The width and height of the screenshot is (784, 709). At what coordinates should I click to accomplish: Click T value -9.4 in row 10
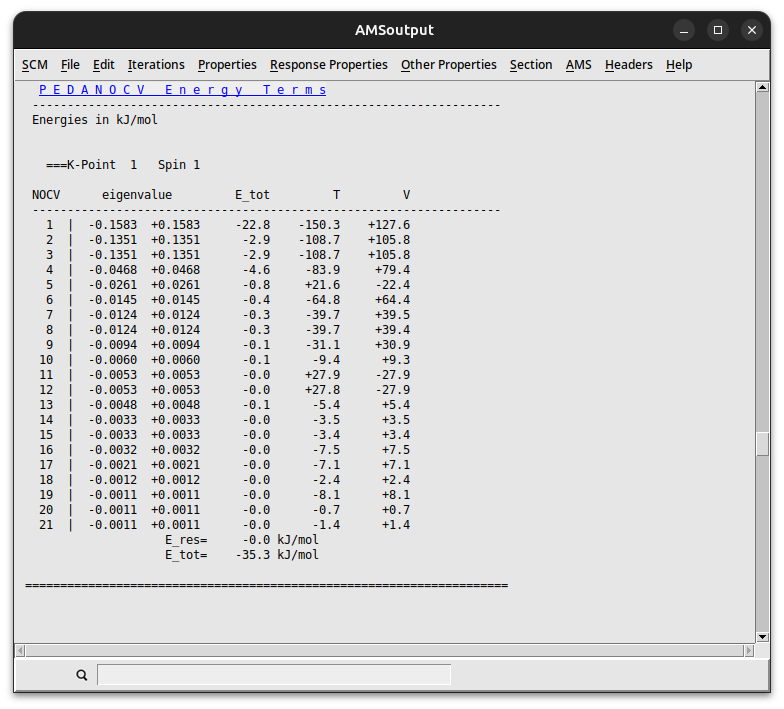point(326,360)
